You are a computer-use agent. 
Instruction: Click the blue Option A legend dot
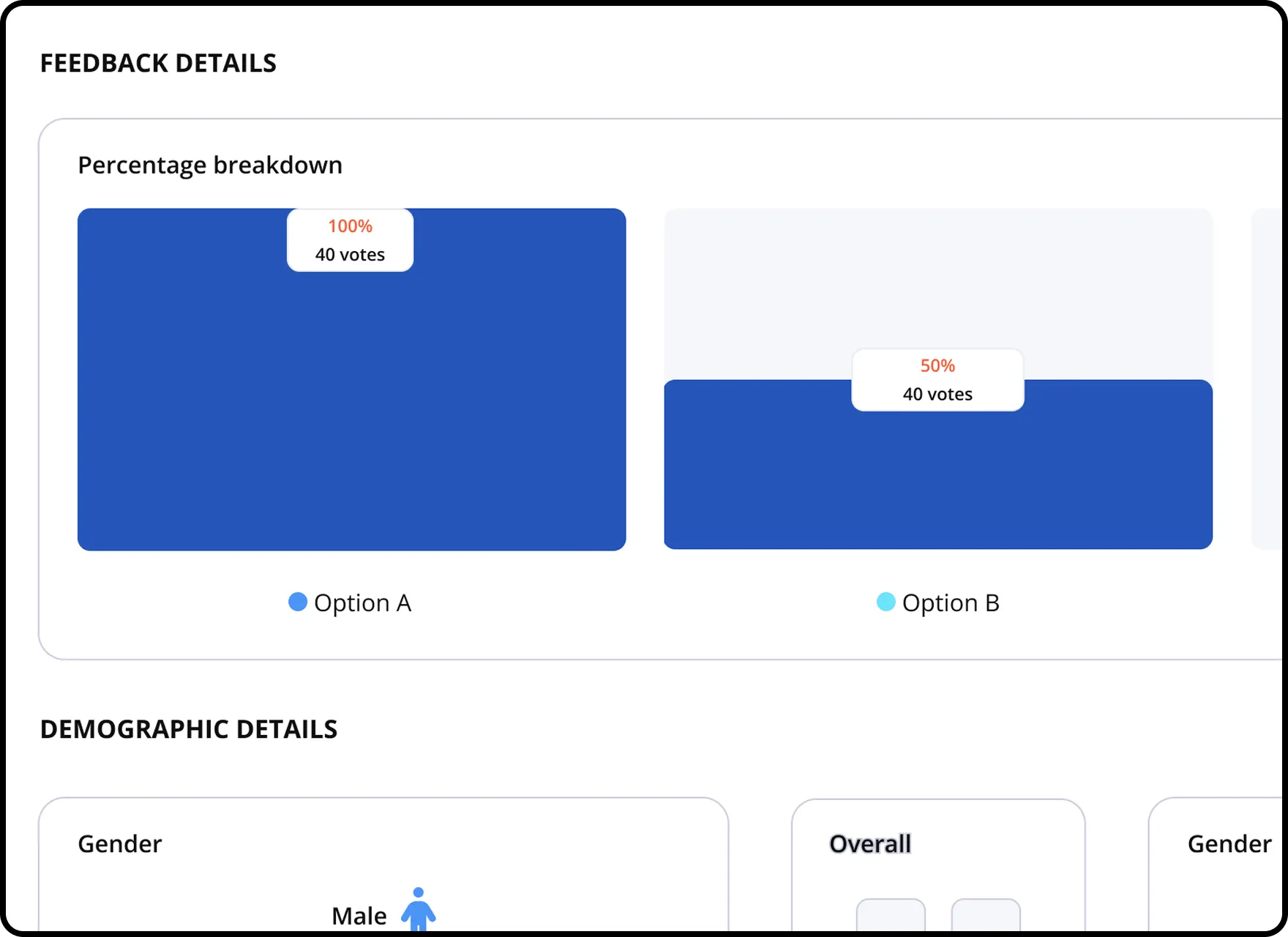point(298,602)
